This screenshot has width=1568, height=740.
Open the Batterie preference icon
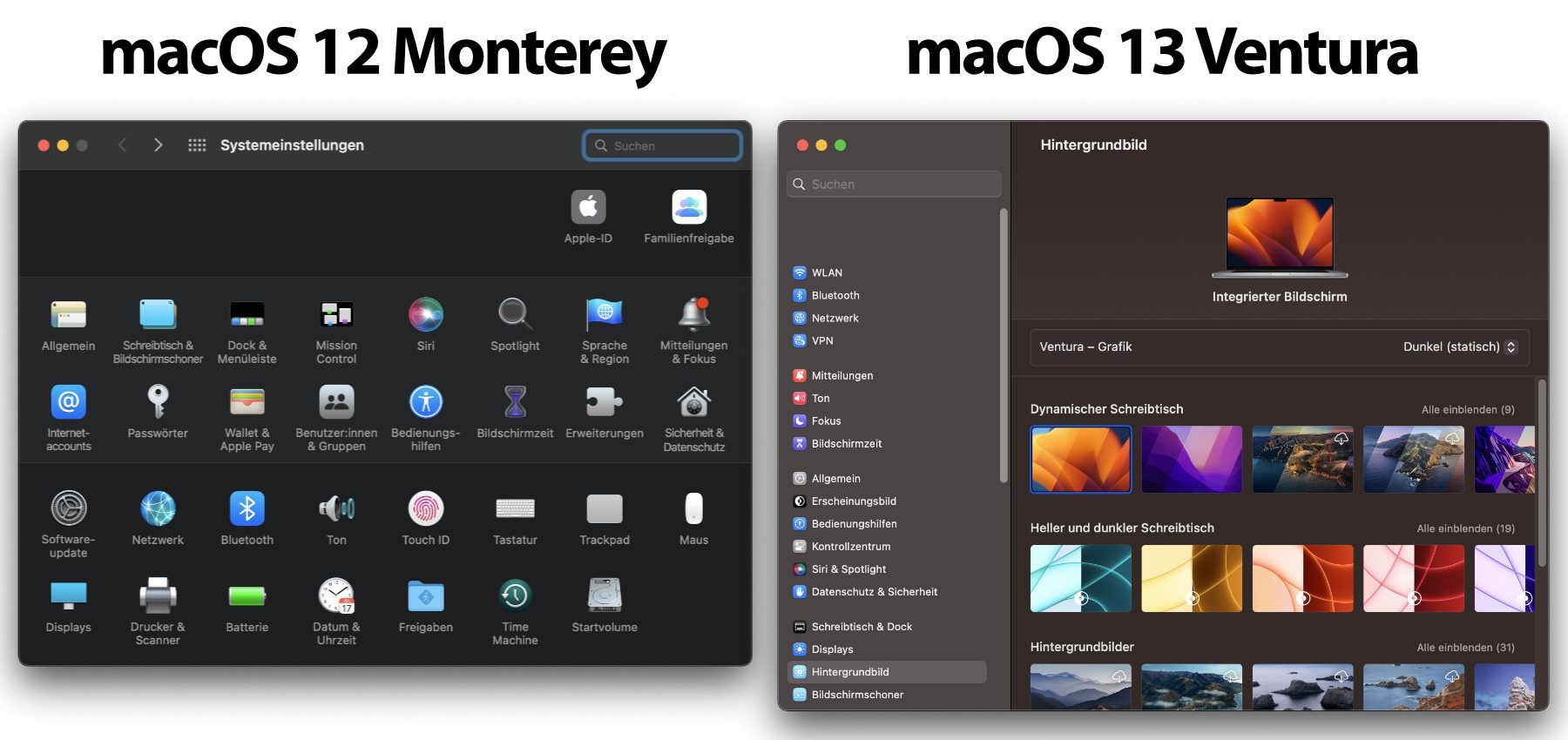coord(247,596)
